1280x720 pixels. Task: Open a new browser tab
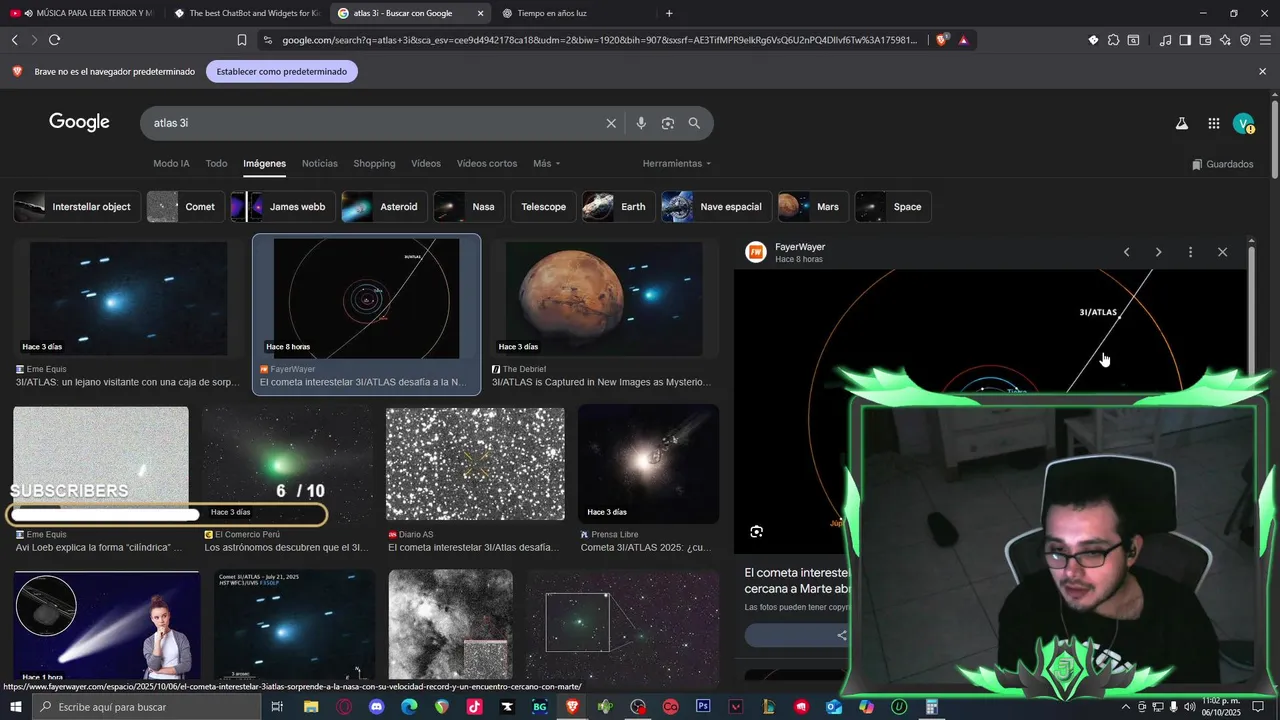point(669,13)
